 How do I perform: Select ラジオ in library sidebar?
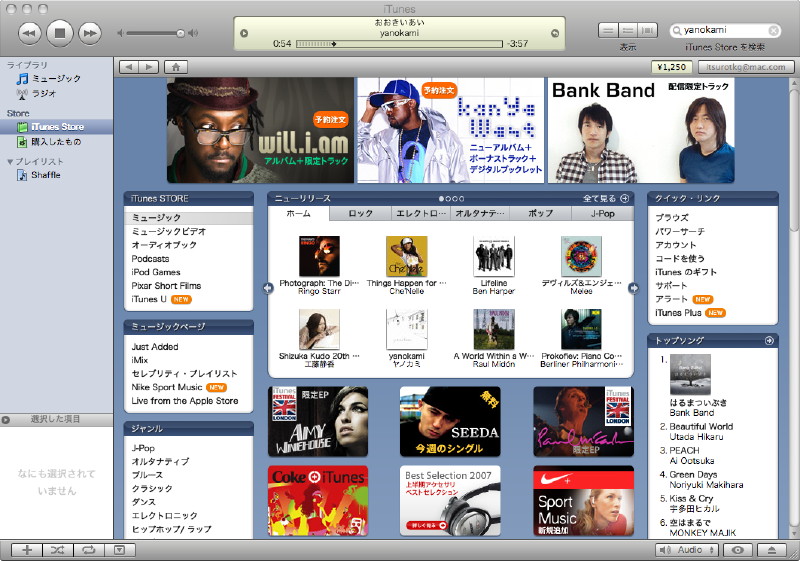(44, 93)
